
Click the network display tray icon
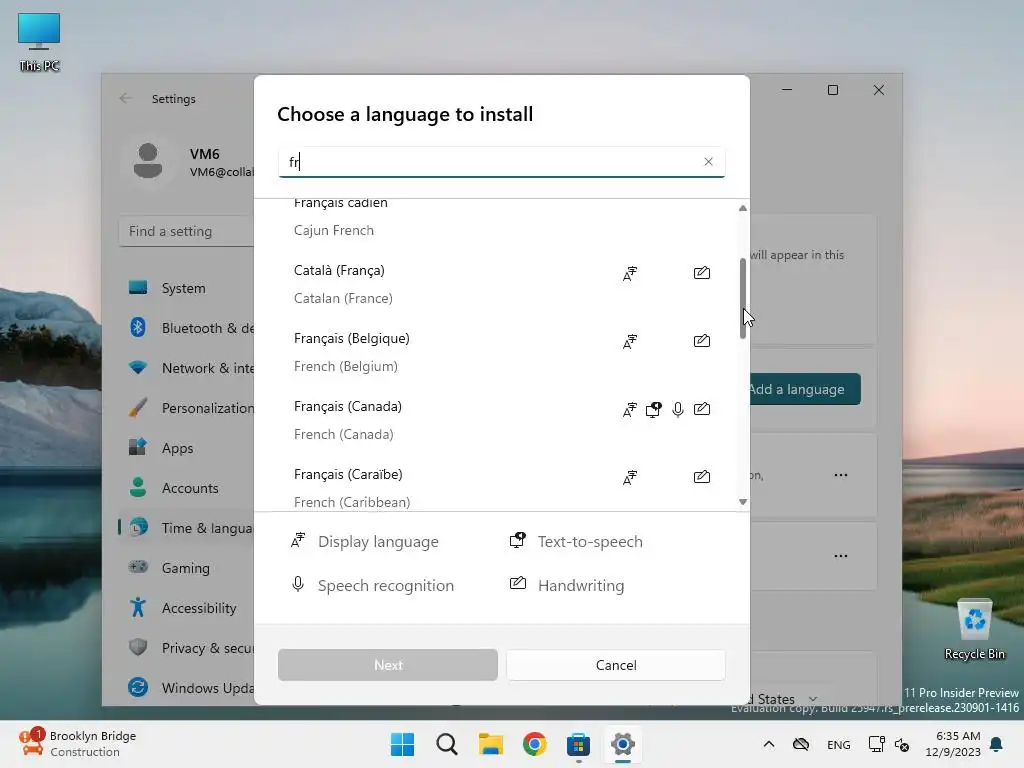(x=876, y=744)
